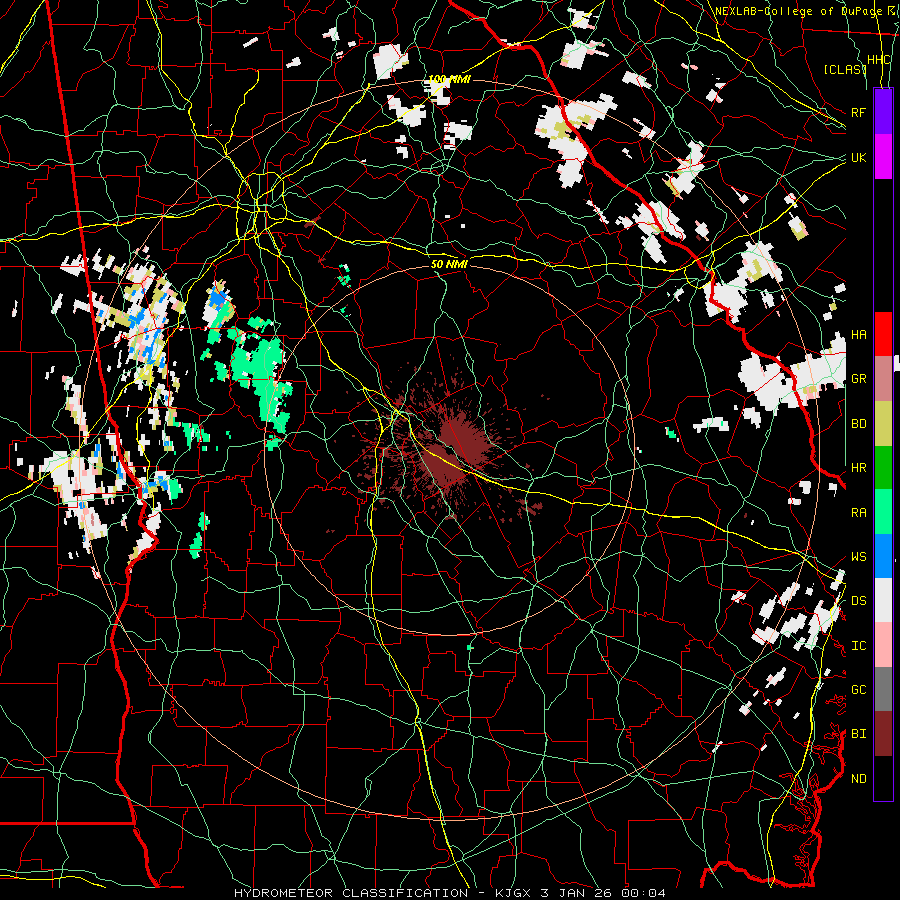Screen dimensions: 900x900
Task: Click the DS legend label
Action: [x=858, y=601]
